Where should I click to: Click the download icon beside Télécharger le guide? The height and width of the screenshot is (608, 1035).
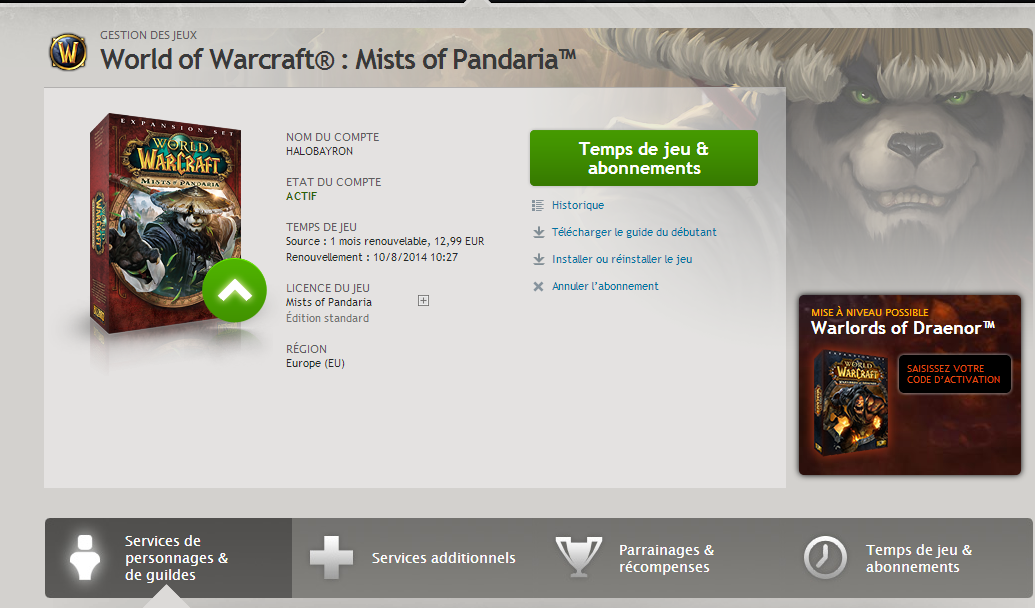coord(539,232)
